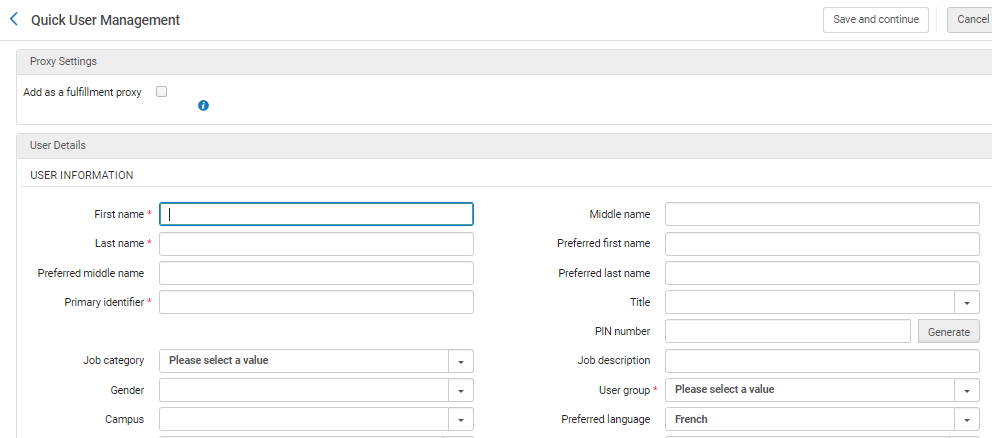
Task: Focus the Last name input field
Action: (316, 244)
